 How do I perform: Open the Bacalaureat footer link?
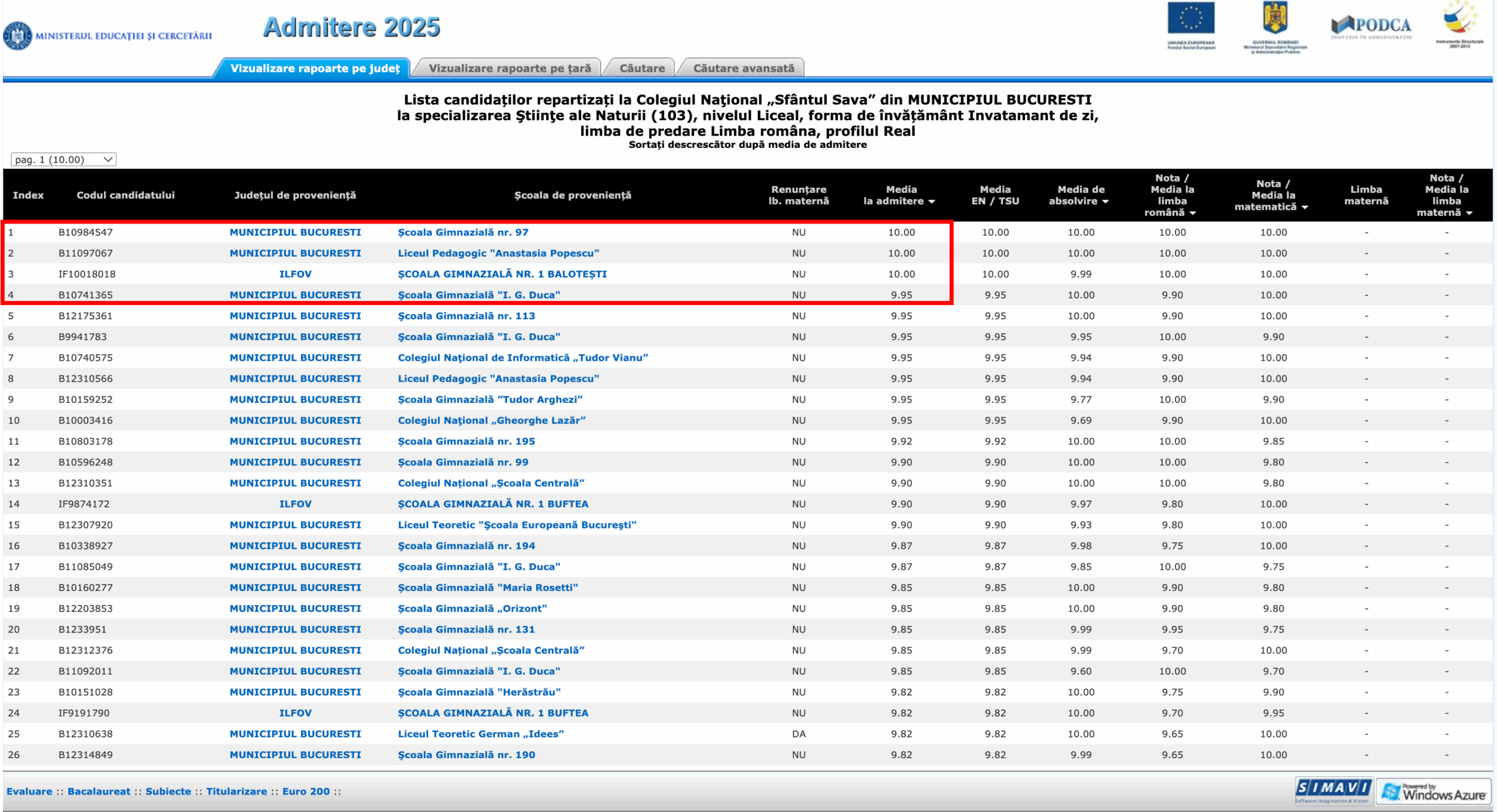pos(99,791)
